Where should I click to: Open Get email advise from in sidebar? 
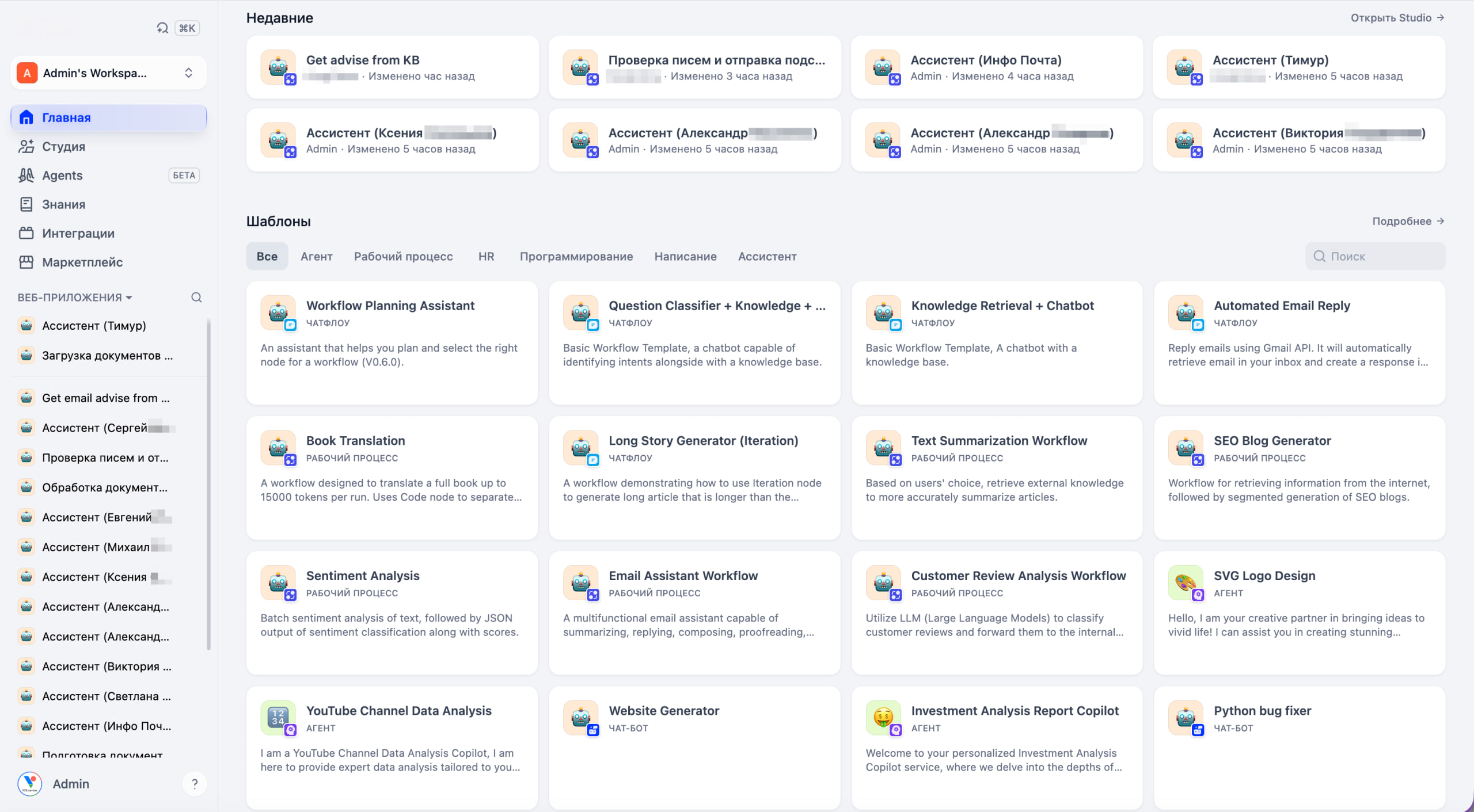tap(109, 398)
